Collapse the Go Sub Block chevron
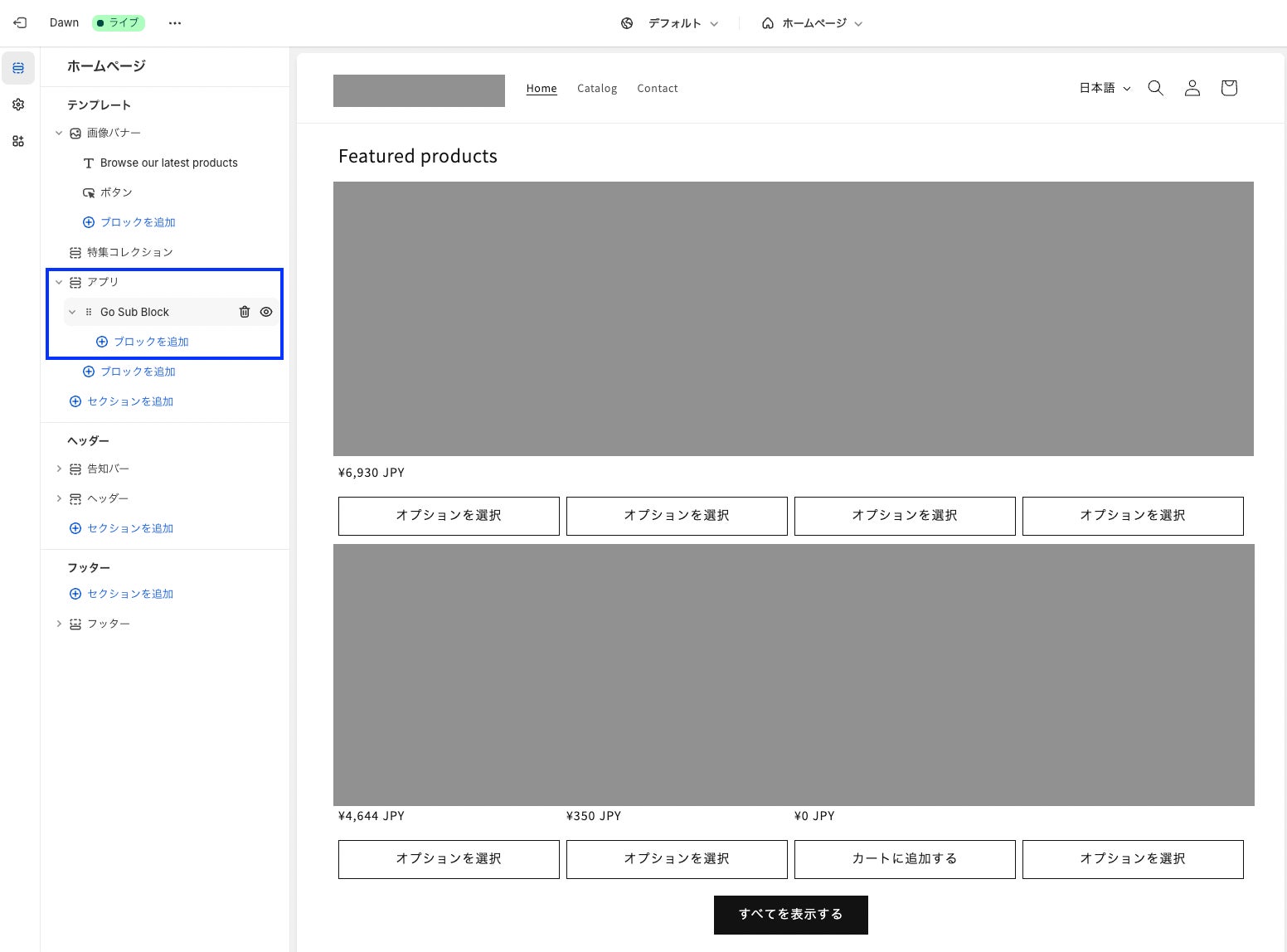Viewport: 1287px width, 952px height. coord(72,312)
